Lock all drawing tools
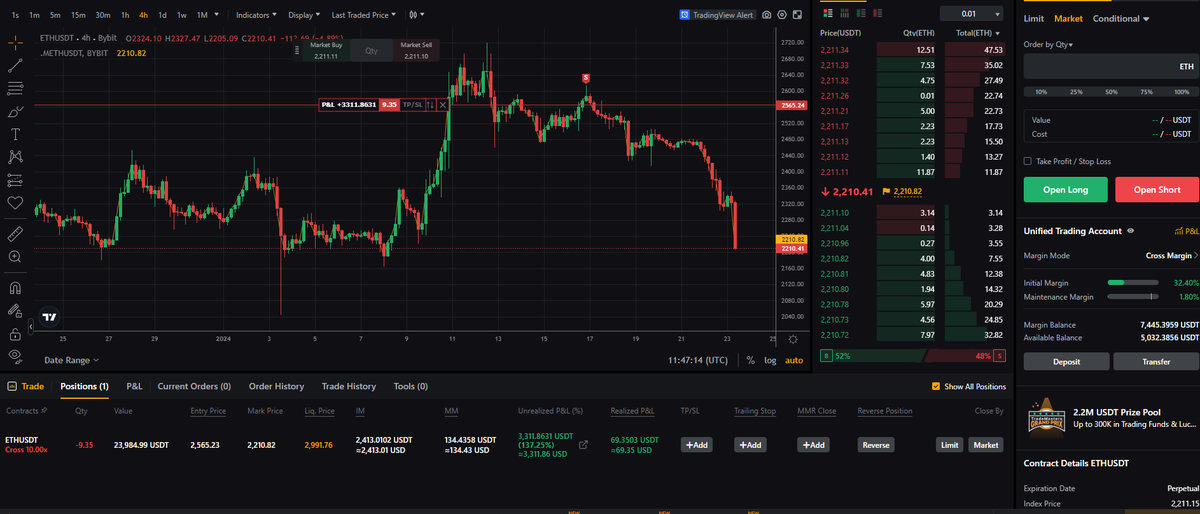Viewport: 1200px width, 514px height. click(x=15, y=333)
